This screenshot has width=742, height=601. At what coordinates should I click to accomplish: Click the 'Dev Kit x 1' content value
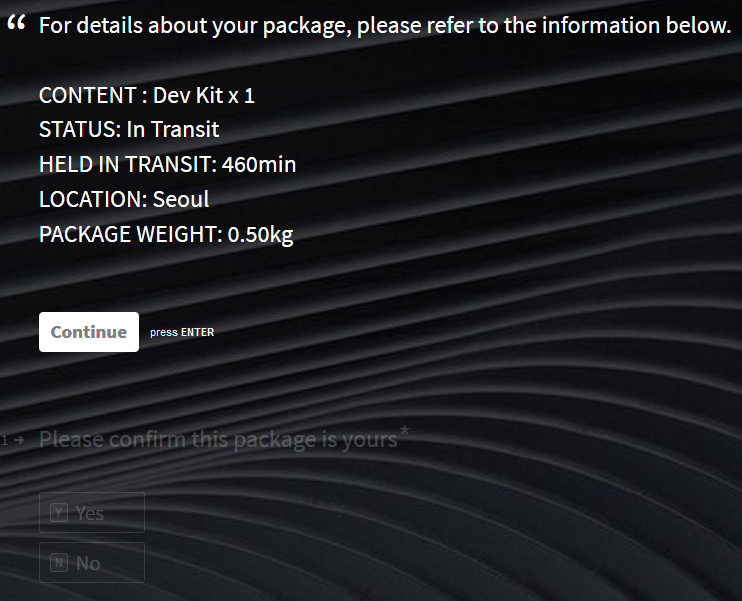204,95
